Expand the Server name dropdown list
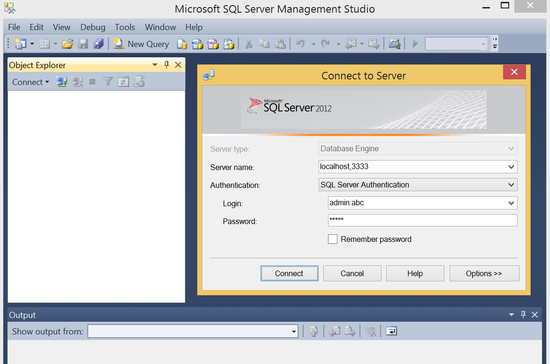This screenshot has height=364, width=550. [511, 167]
